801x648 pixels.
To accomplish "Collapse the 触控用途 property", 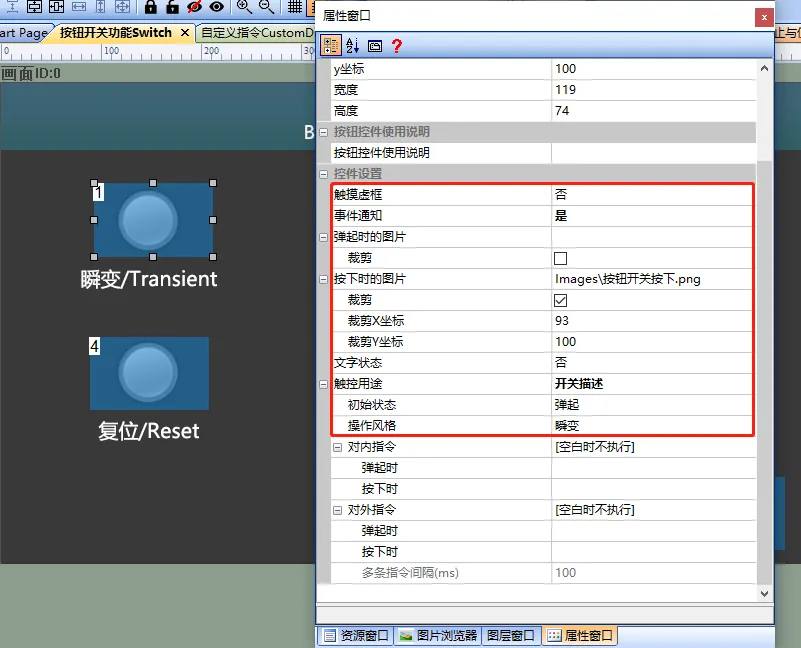I will pyautogui.click(x=323, y=384).
